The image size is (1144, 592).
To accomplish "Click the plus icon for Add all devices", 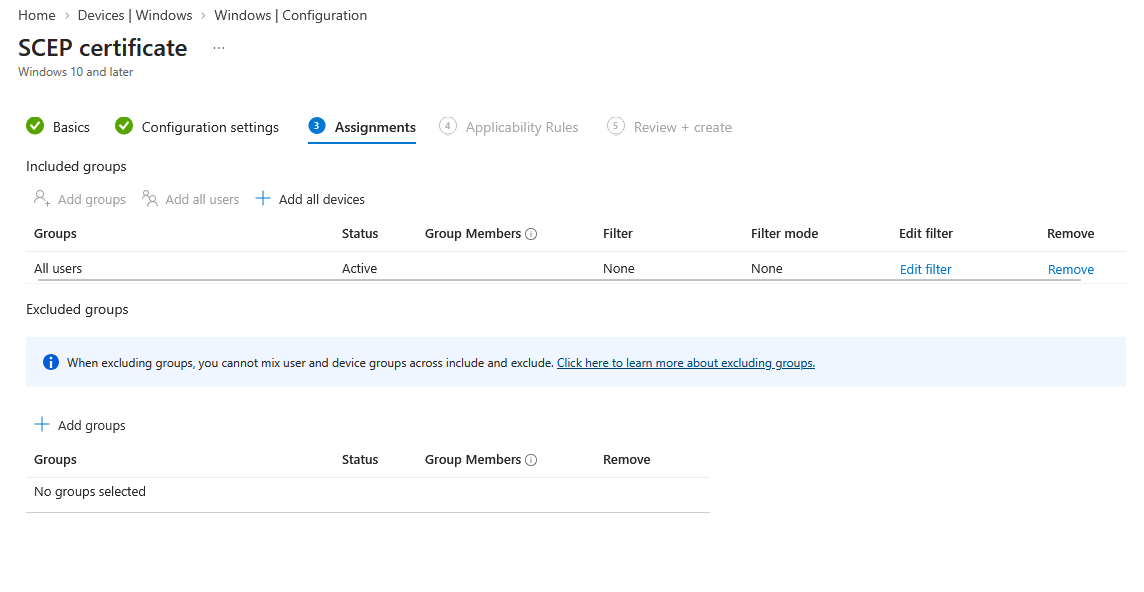I will click(263, 198).
